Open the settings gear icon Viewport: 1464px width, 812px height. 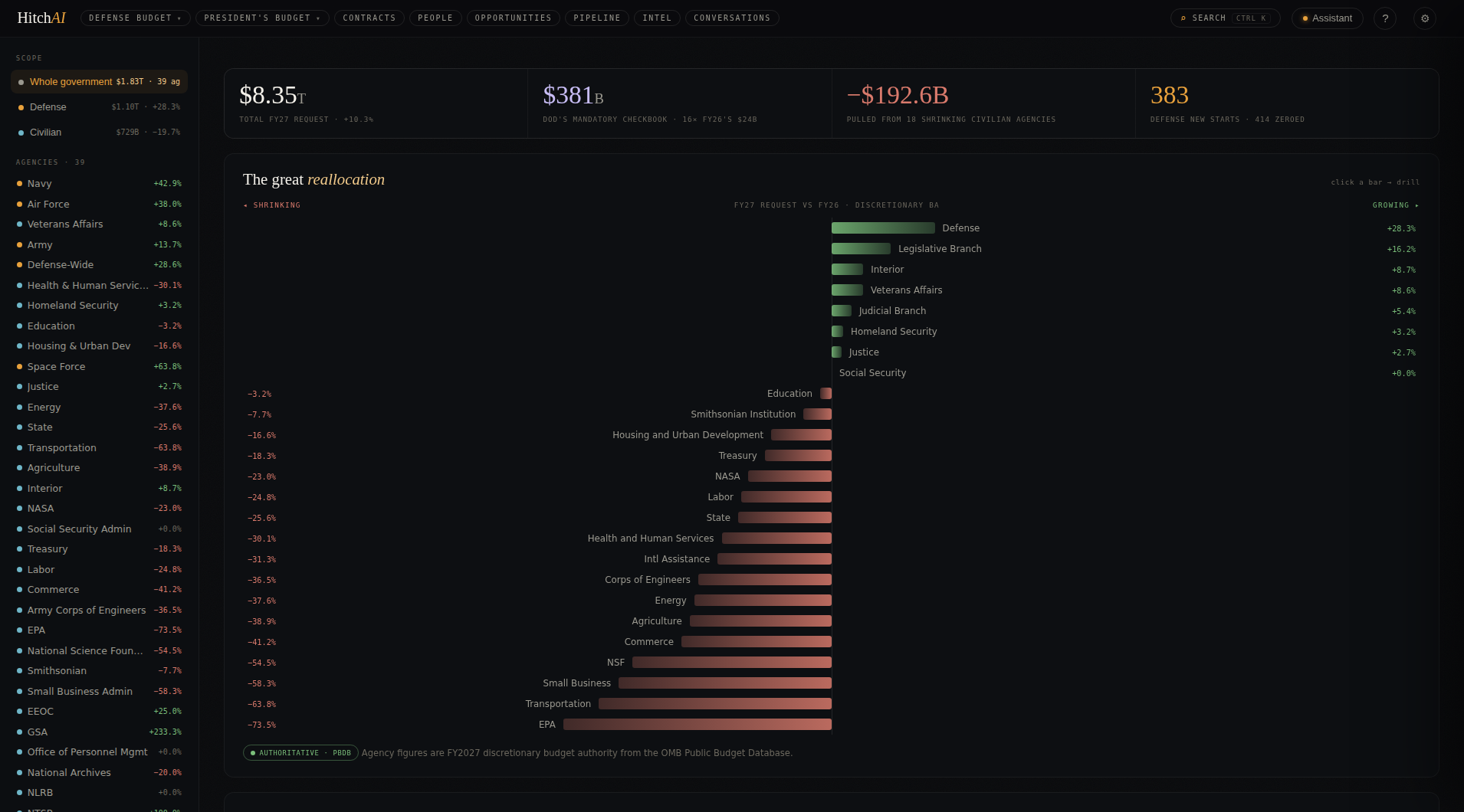[x=1424, y=18]
